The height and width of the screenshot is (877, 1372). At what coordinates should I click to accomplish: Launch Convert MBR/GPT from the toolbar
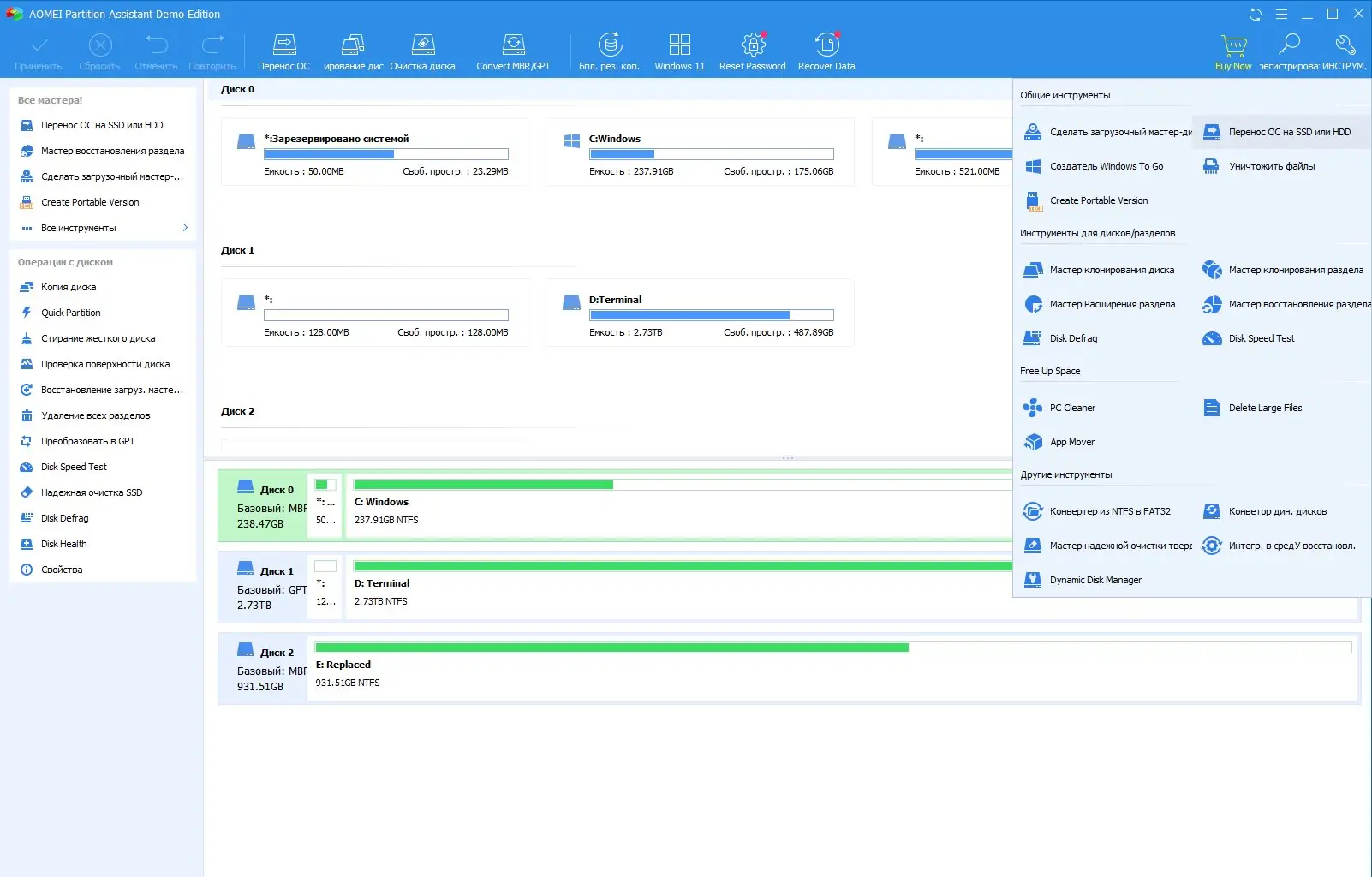point(513,52)
